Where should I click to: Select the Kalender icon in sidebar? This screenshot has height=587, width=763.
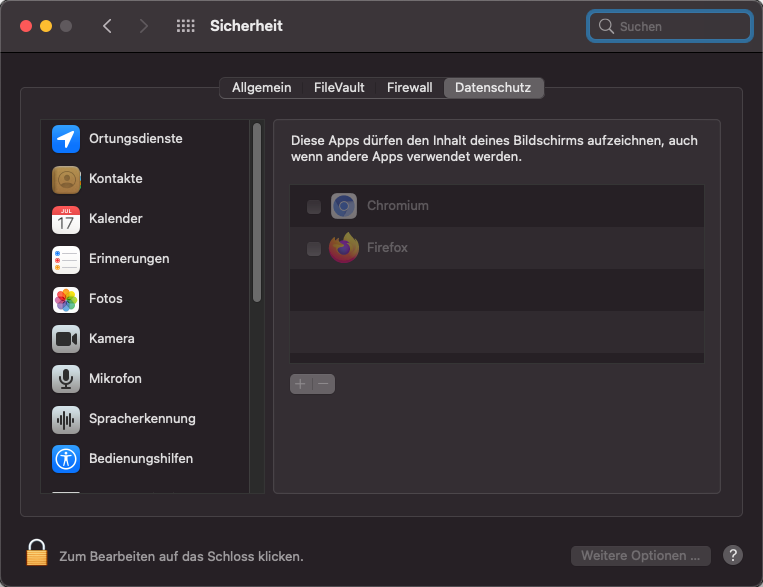pos(66,219)
